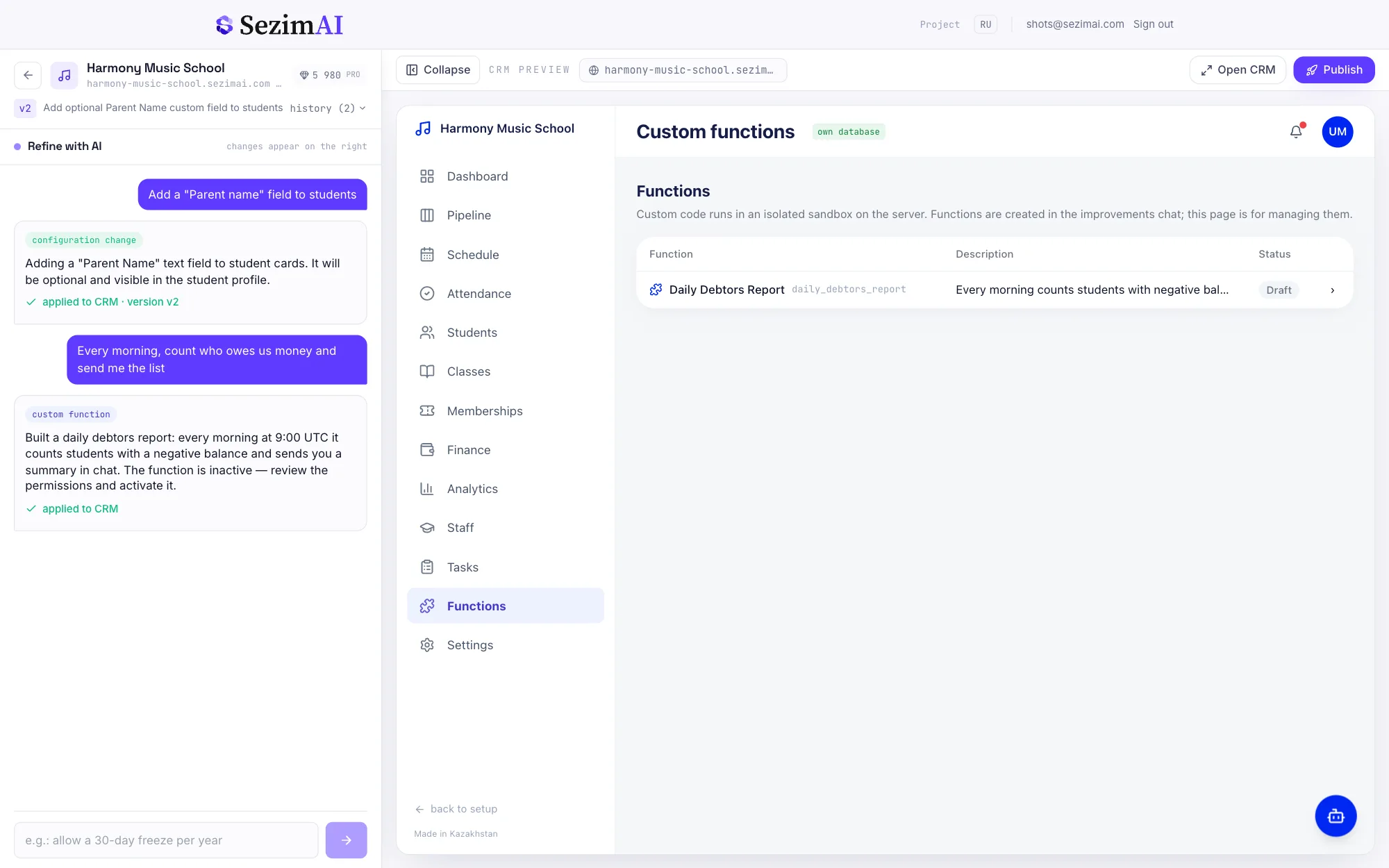Click the custom function tag
The image size is (1389, 868).
71,415
